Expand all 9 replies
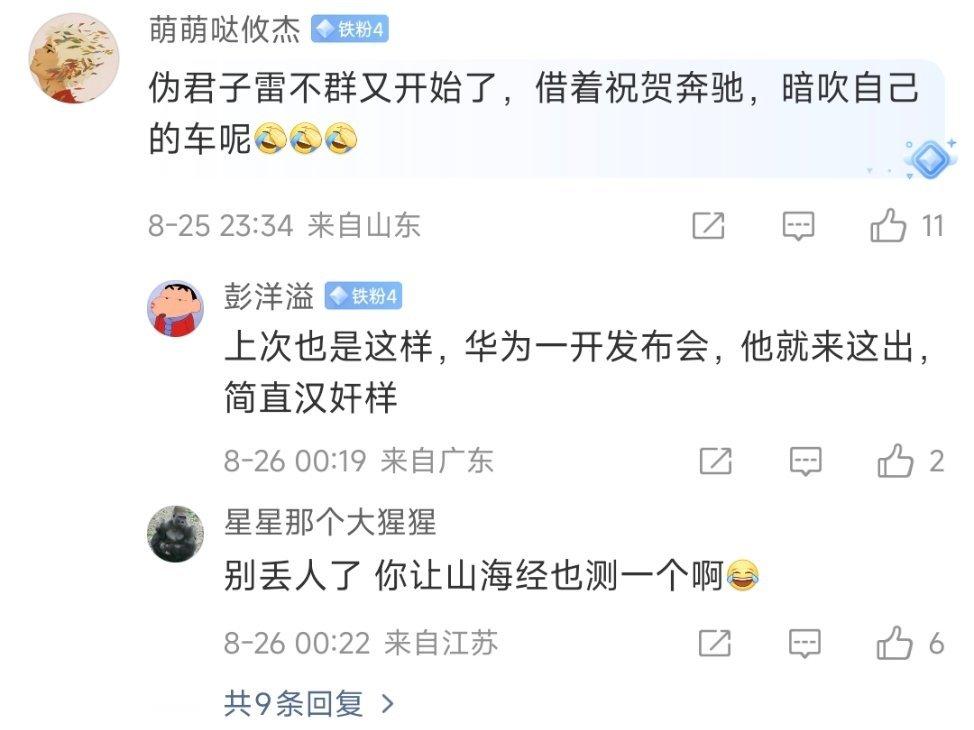Screen dimensions: 974x730 click(x=309, y=703)
